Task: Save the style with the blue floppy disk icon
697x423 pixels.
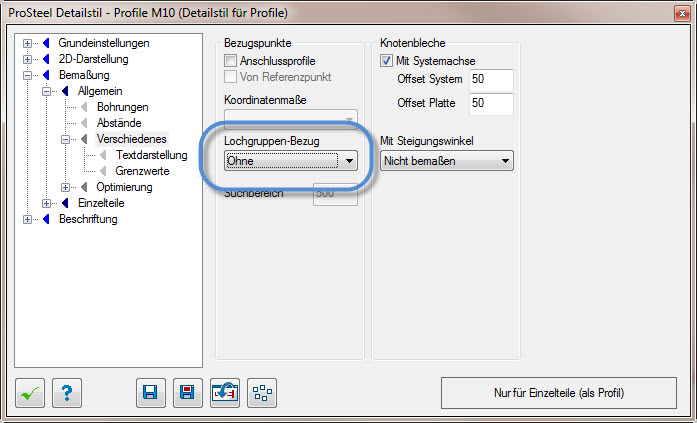Action: pyautogui.click(x=151, y=393)
